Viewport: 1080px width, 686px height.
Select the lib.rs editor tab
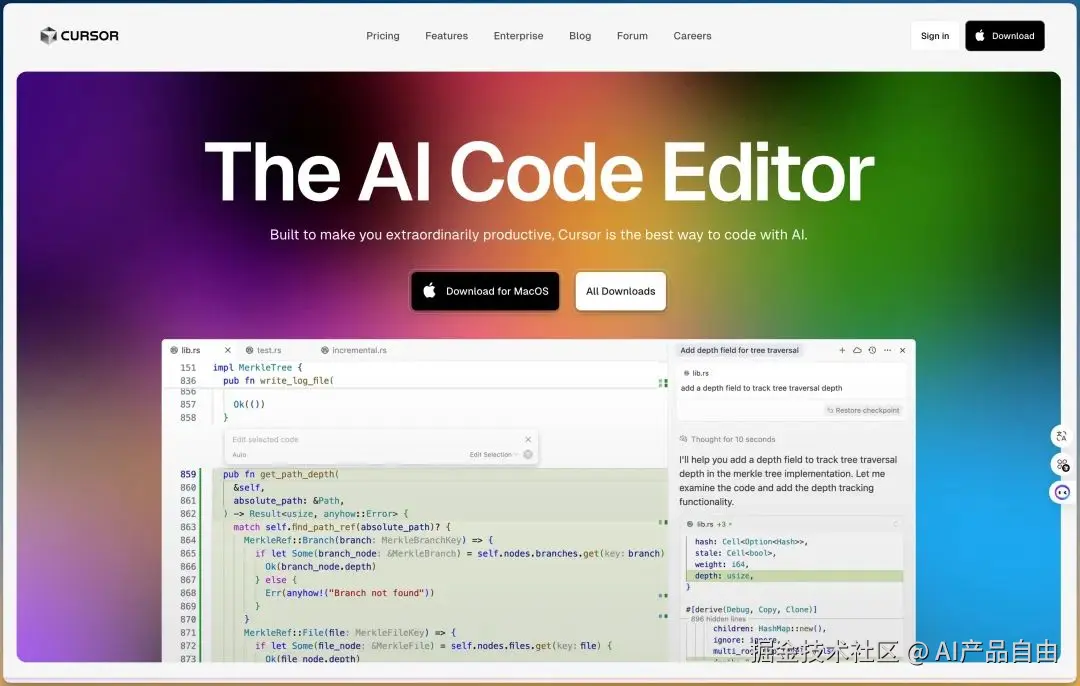click(190, 351)
